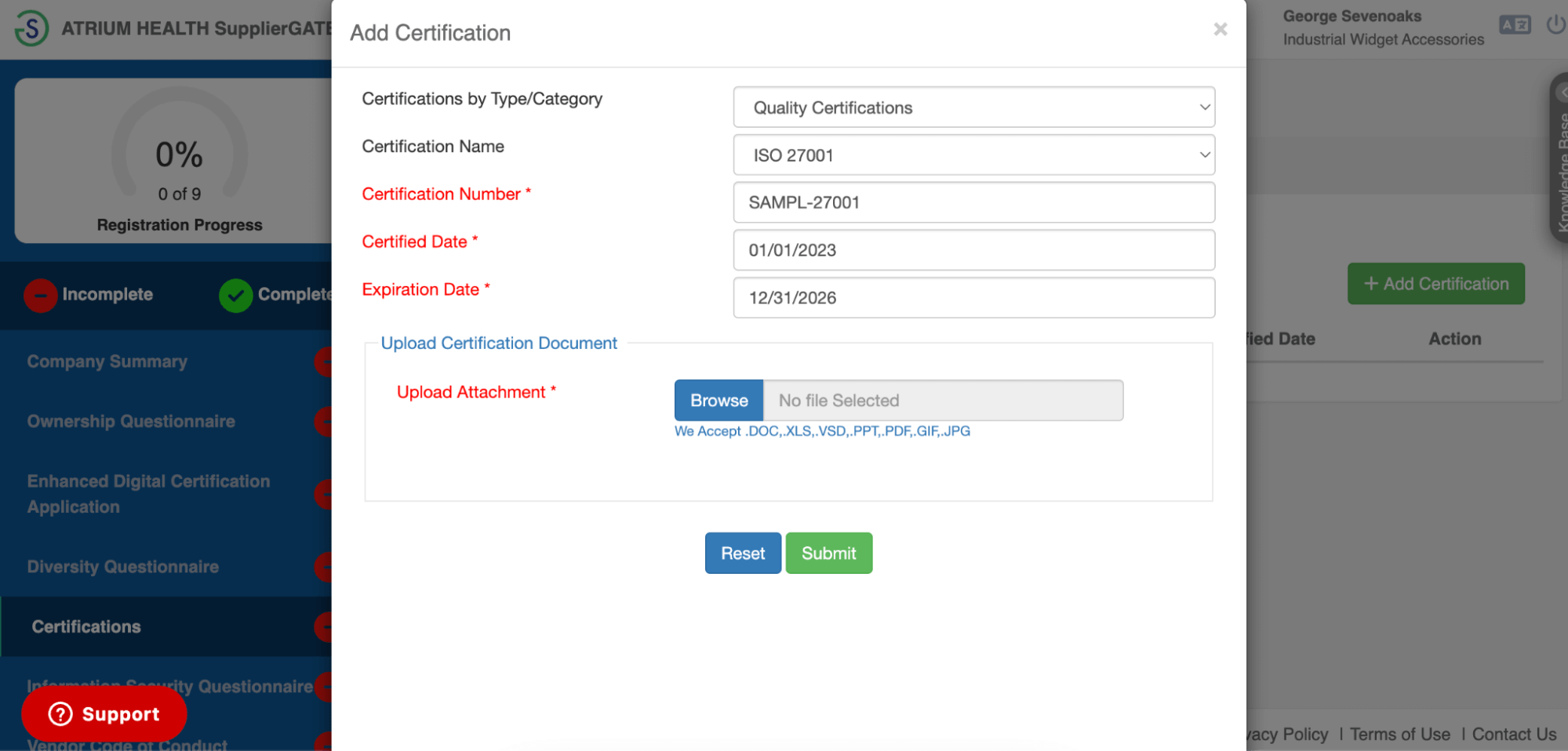1568x751 pixels.
Task: Click the Certification Number input field
Action: click(973, 202)
